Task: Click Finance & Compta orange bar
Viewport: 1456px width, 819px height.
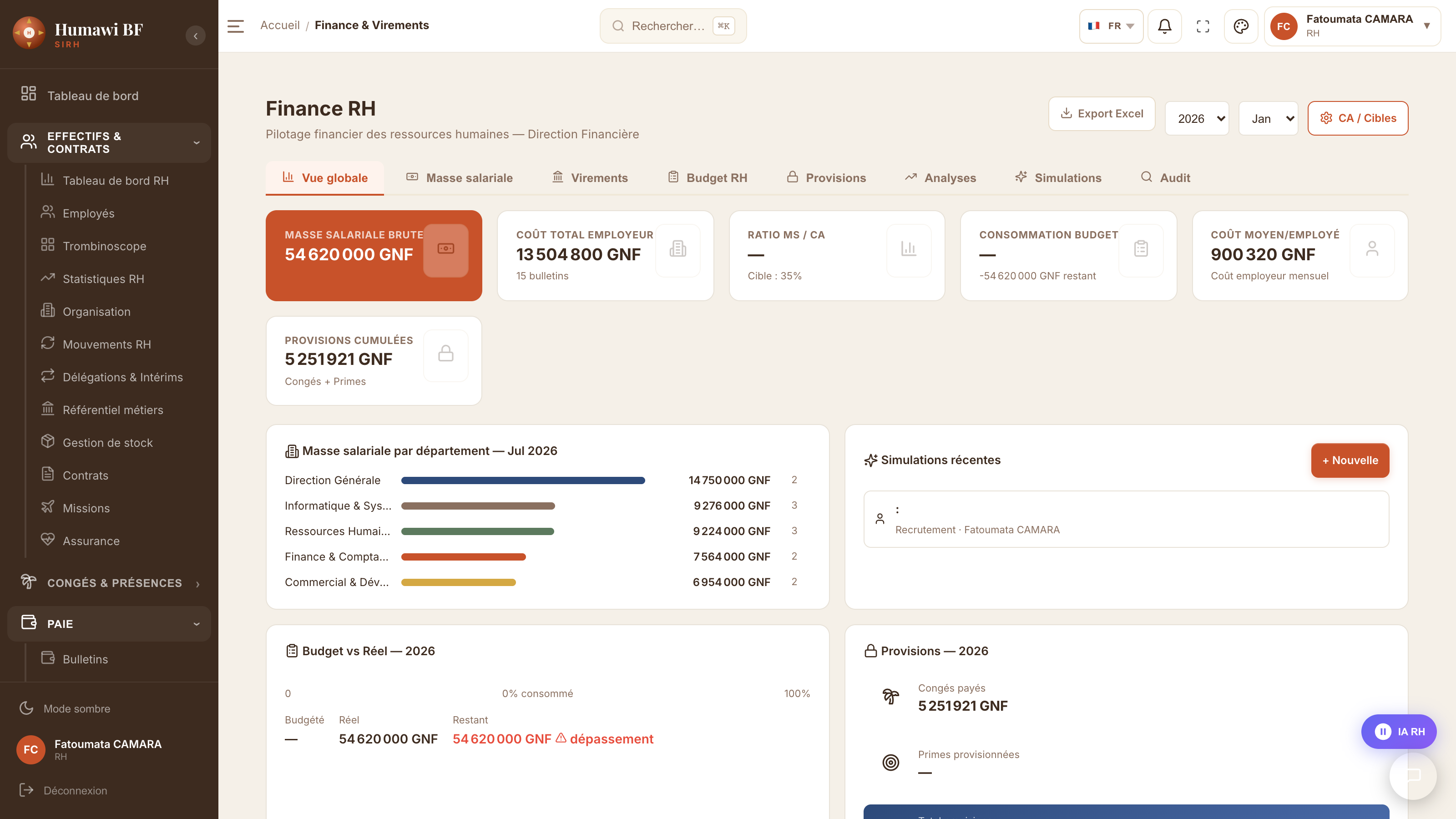Action: coord(464,557)
